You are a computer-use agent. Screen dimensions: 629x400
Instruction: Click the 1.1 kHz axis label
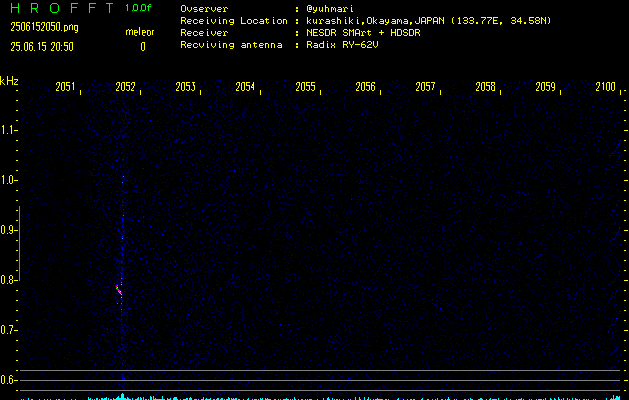(7, 130)
